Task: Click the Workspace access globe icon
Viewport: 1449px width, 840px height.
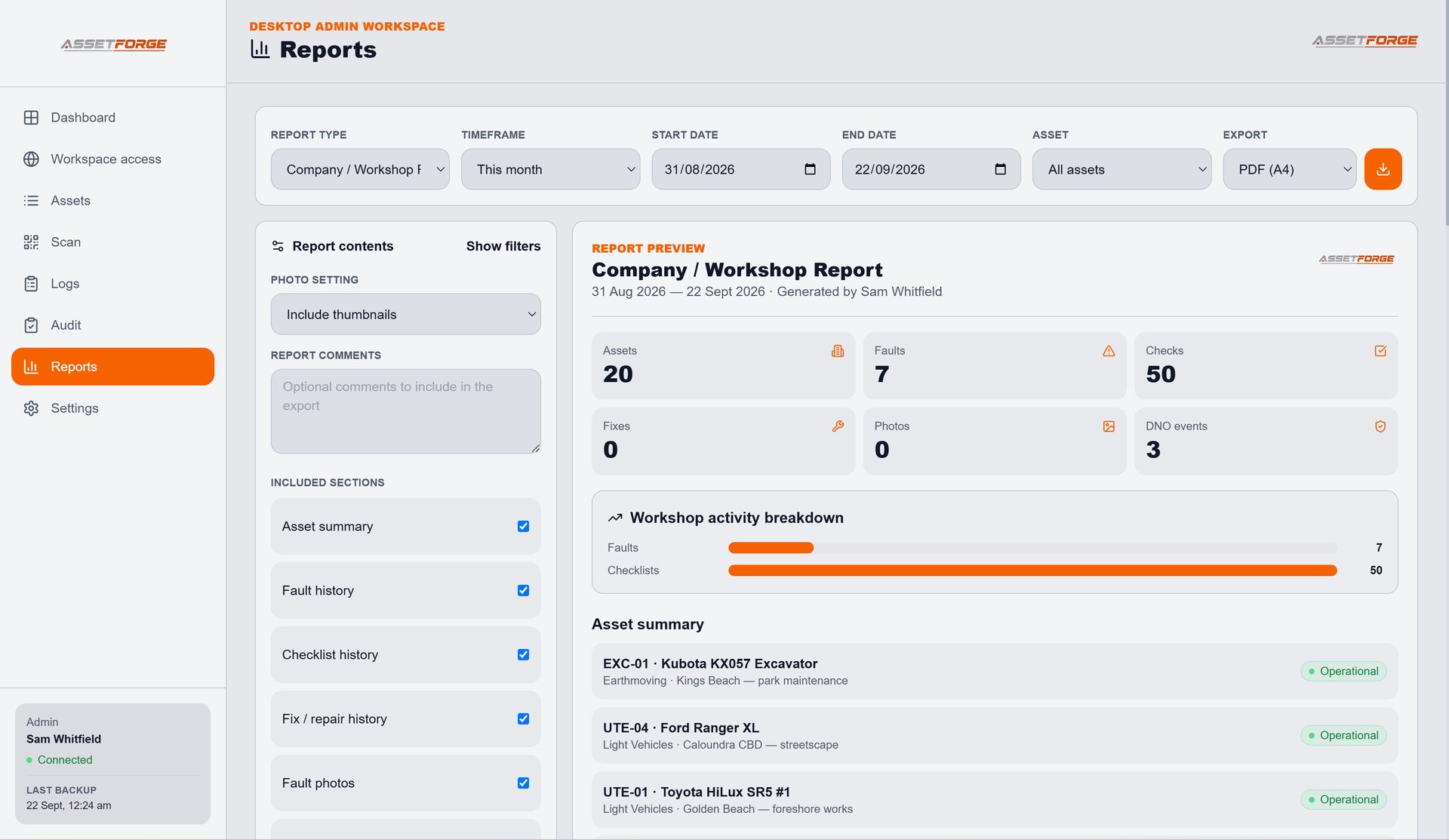Action: 31,159
